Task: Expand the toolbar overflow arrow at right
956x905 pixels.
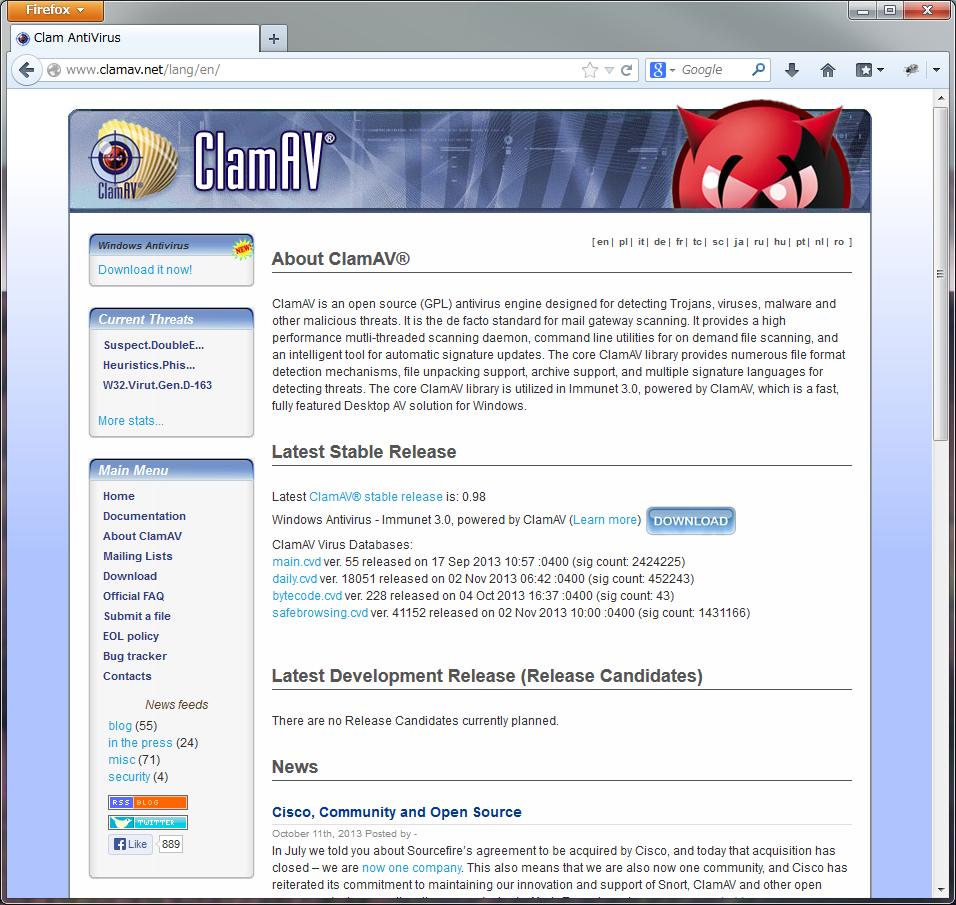Action: pyautogui.click(x=936, y=70)
